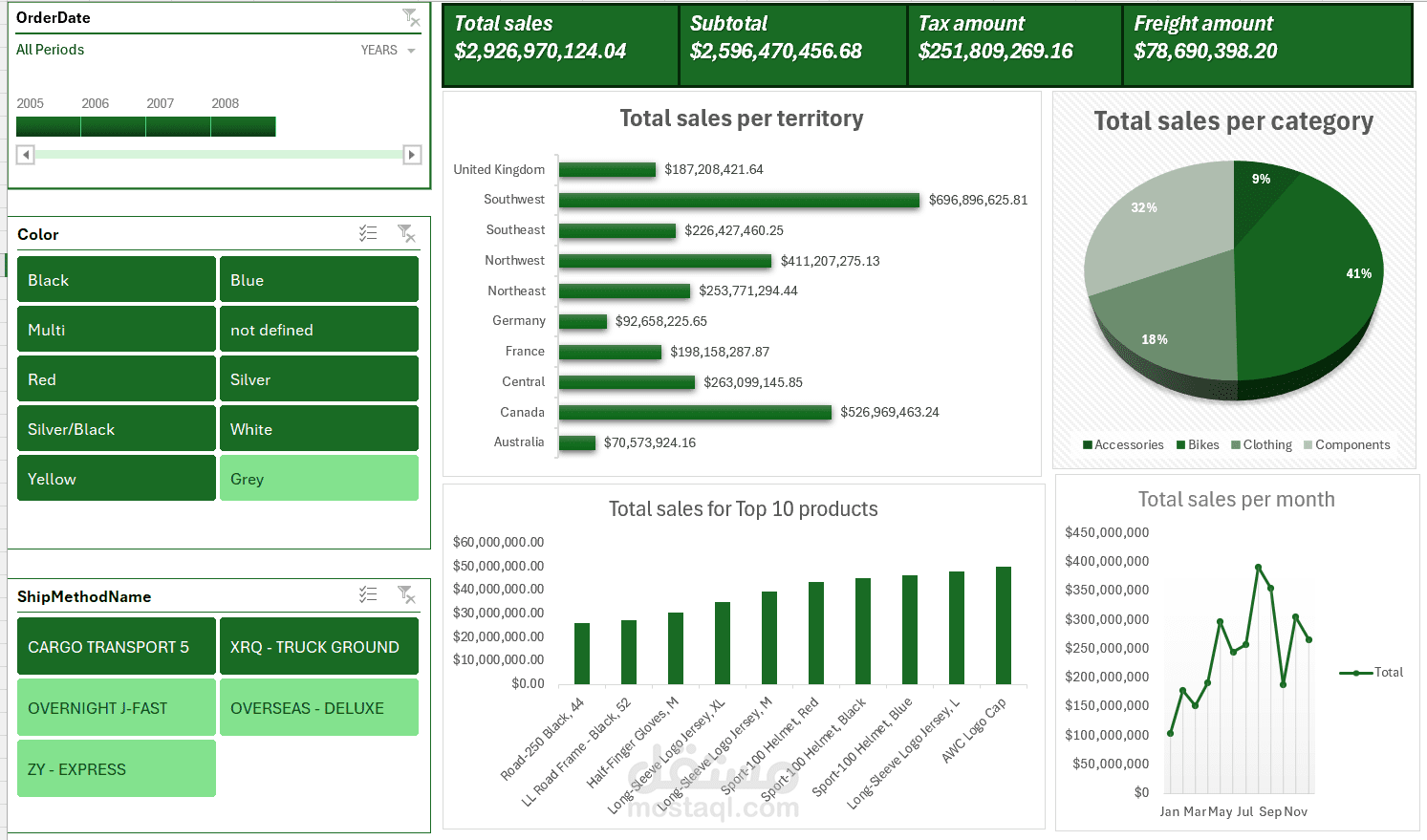
Task: Select Black in the Color slicer
Action: (x=116, y=279)
